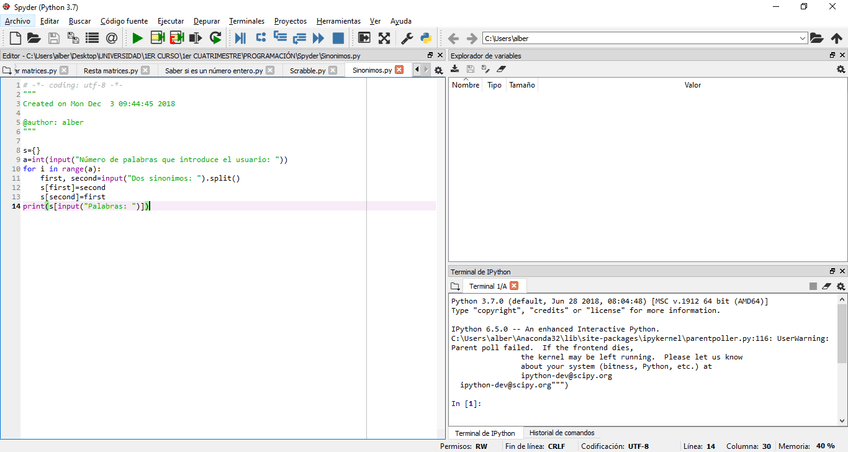Open the PYTHONPATH manager Python icon
Image resolution: width=848 pixels, height=452 pixels.
(x=425, y=38)
